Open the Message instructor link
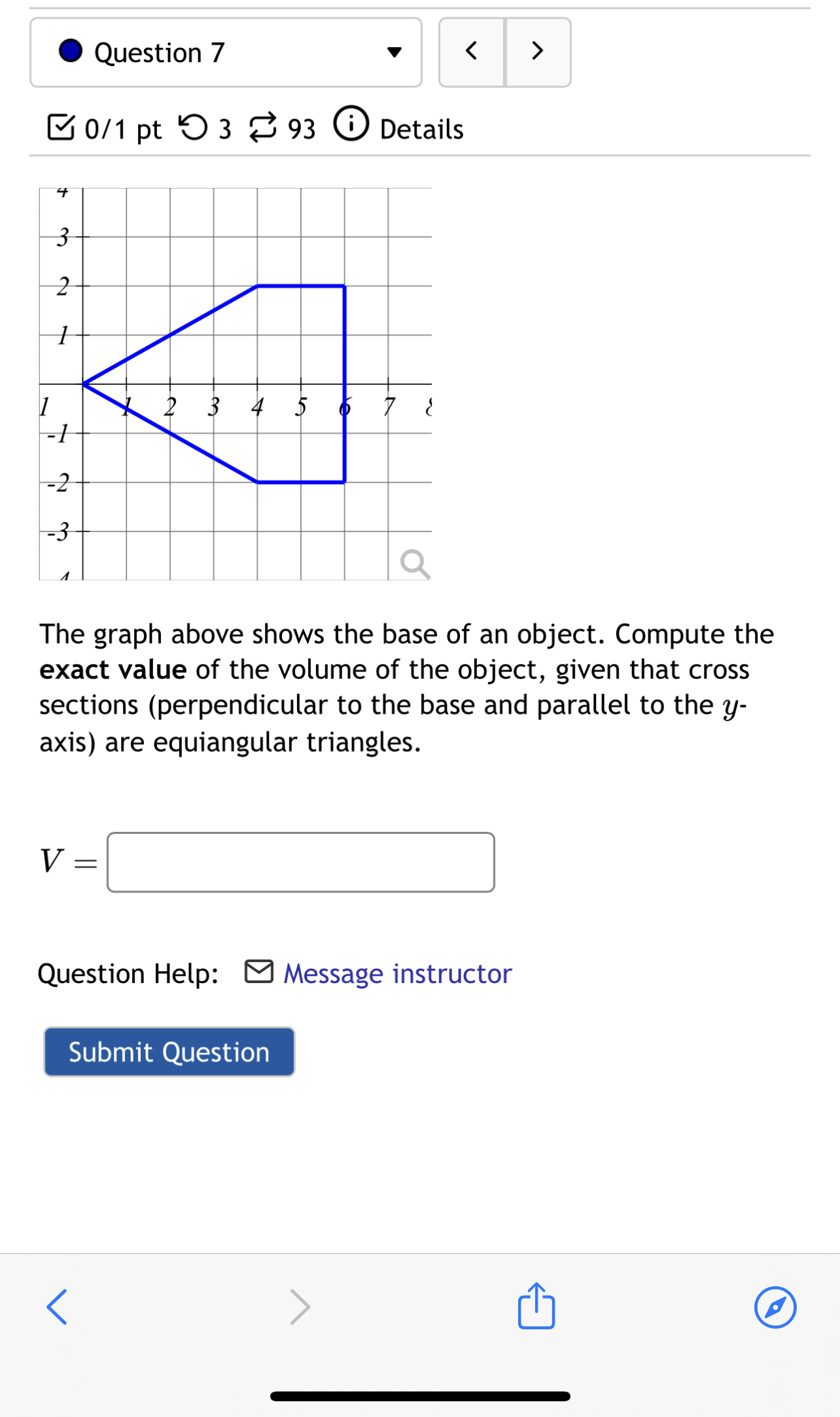Screen dimensions: 840x1417 pos(396,973)
